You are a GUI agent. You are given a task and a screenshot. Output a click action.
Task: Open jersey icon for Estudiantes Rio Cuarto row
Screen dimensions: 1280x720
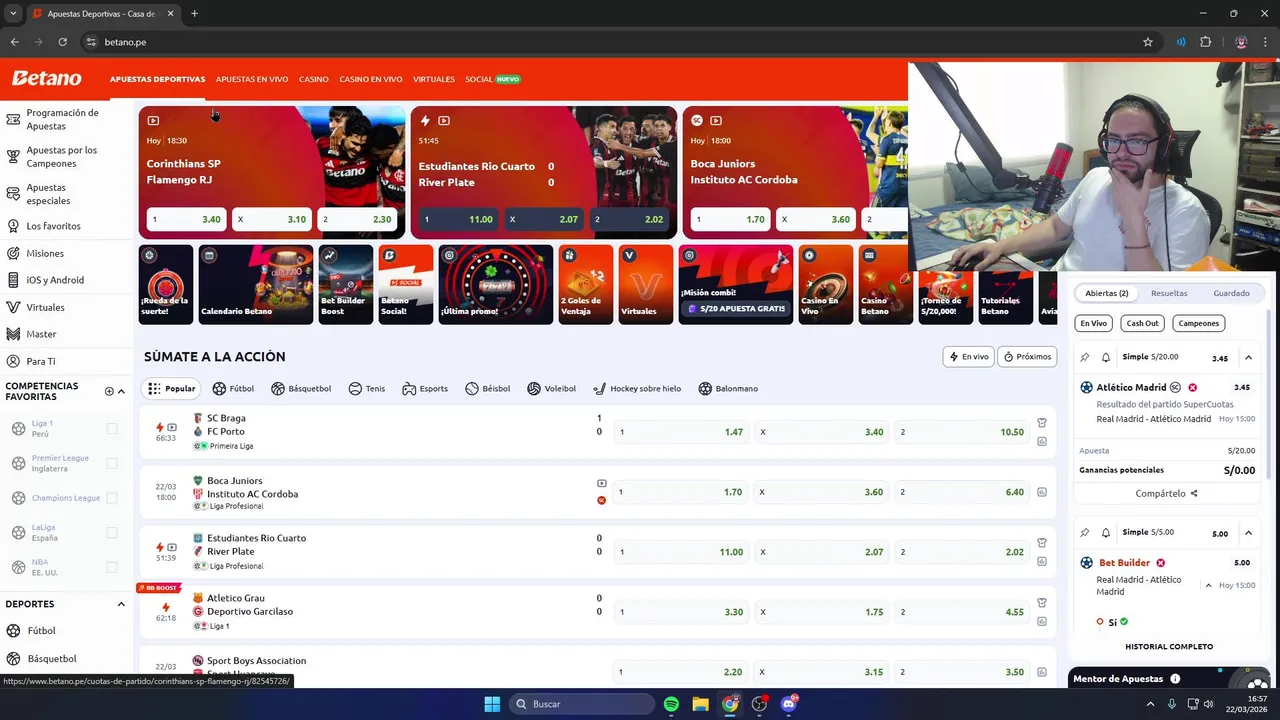click(1041, 542)
